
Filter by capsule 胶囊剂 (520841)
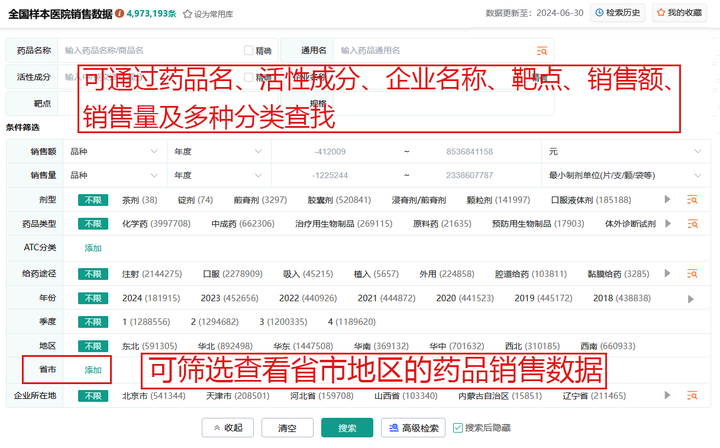click(x=339, y=200)
